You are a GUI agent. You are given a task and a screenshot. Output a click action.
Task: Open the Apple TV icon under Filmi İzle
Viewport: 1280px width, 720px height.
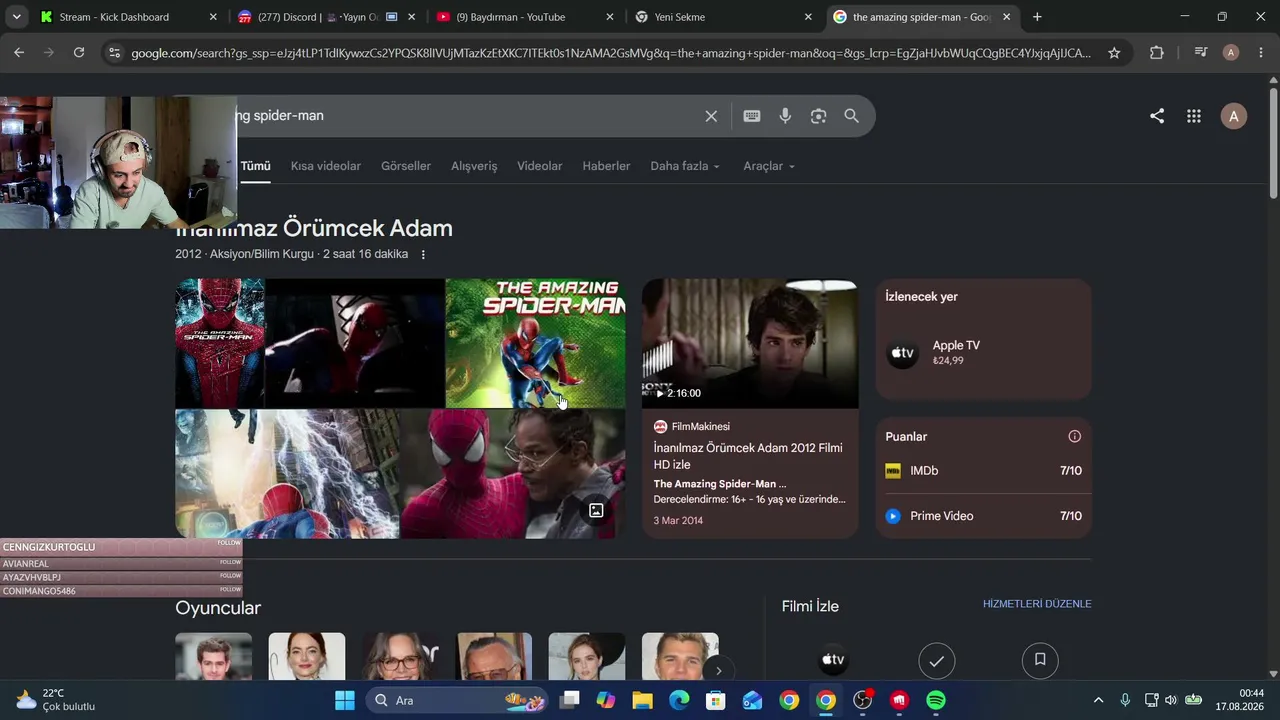click(x=833, y=660)
